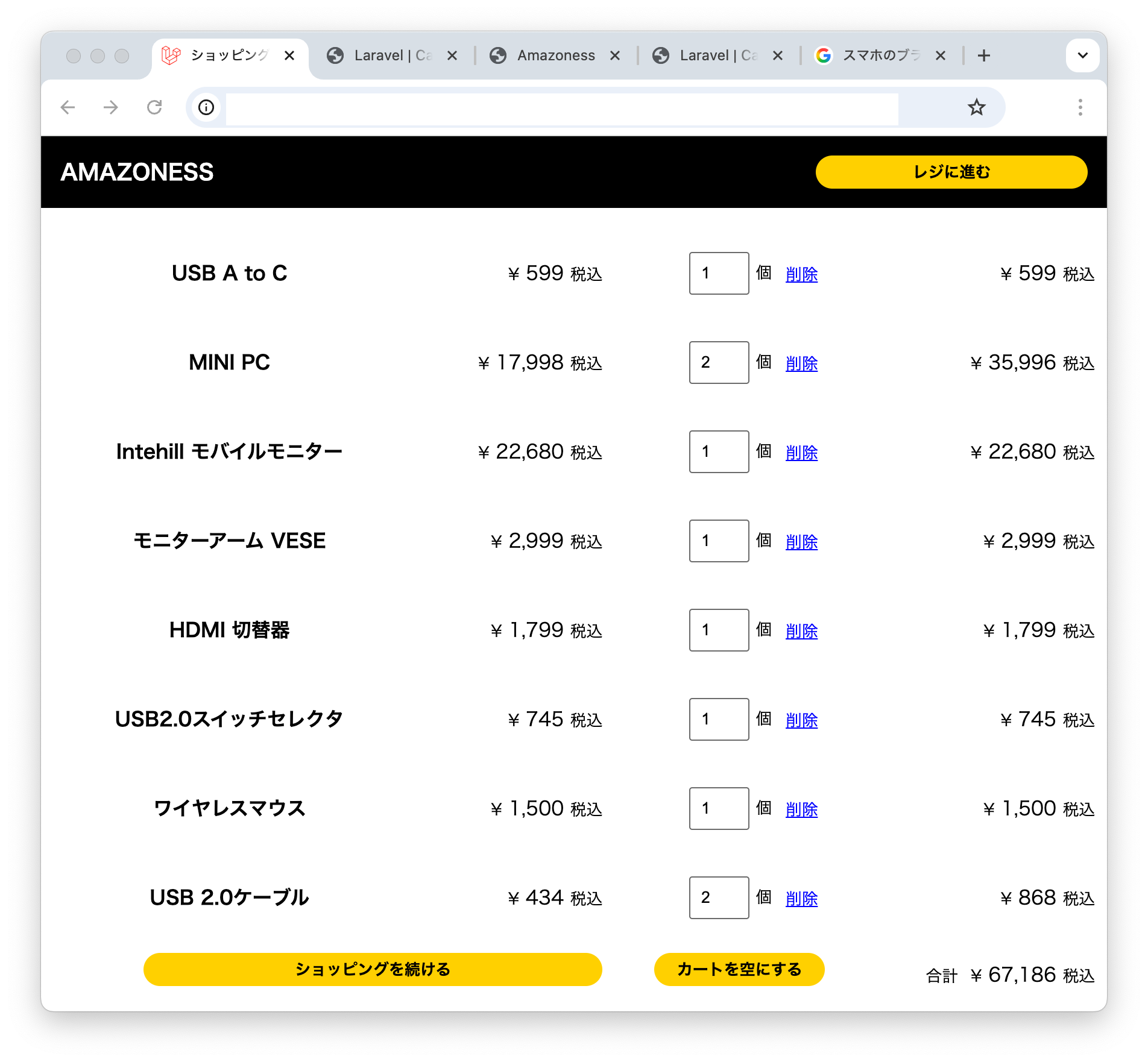Focus quantity field for MINI PC

click(x=719, y=362)
